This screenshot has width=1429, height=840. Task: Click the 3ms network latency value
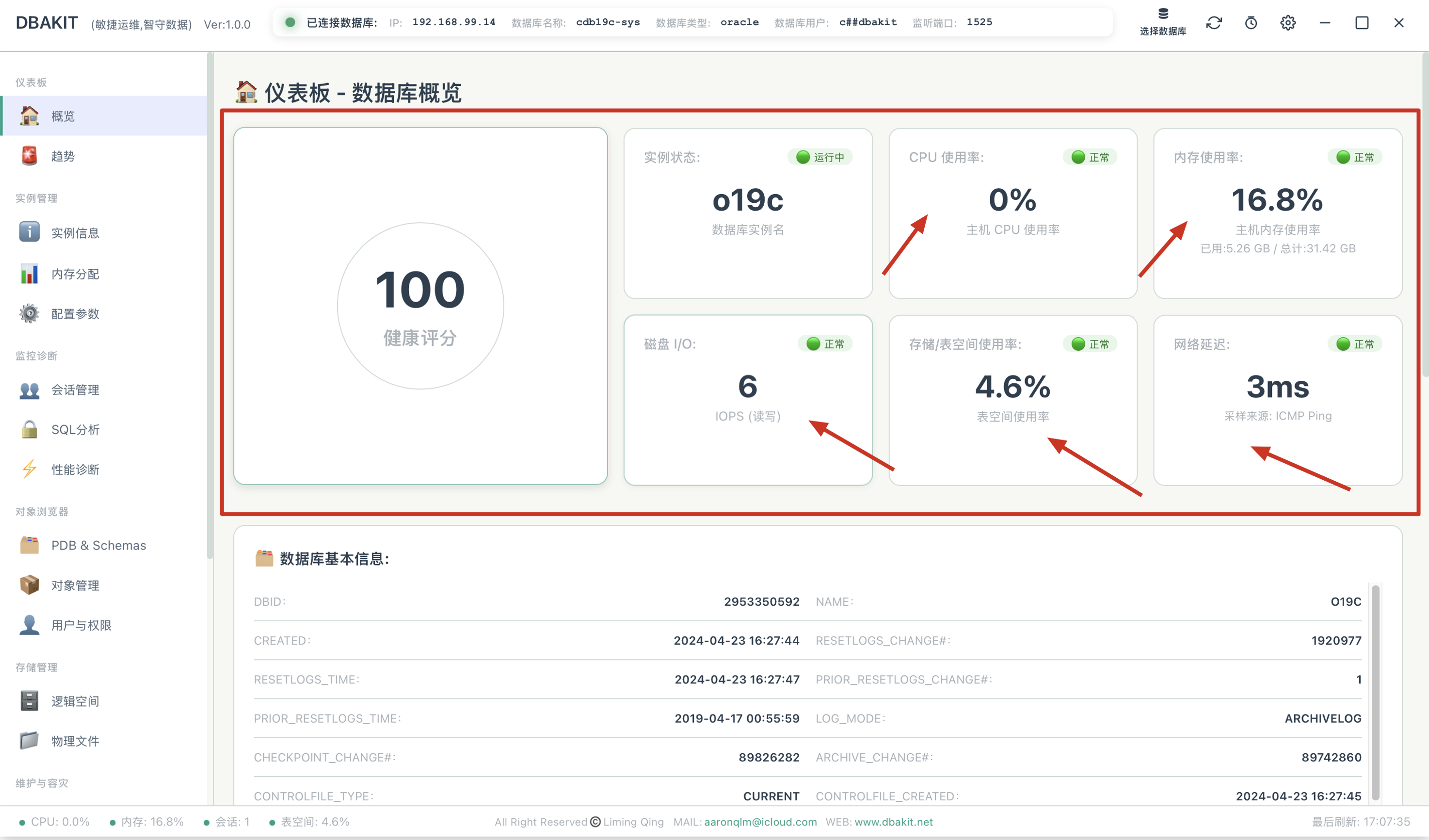[1277, 386]
